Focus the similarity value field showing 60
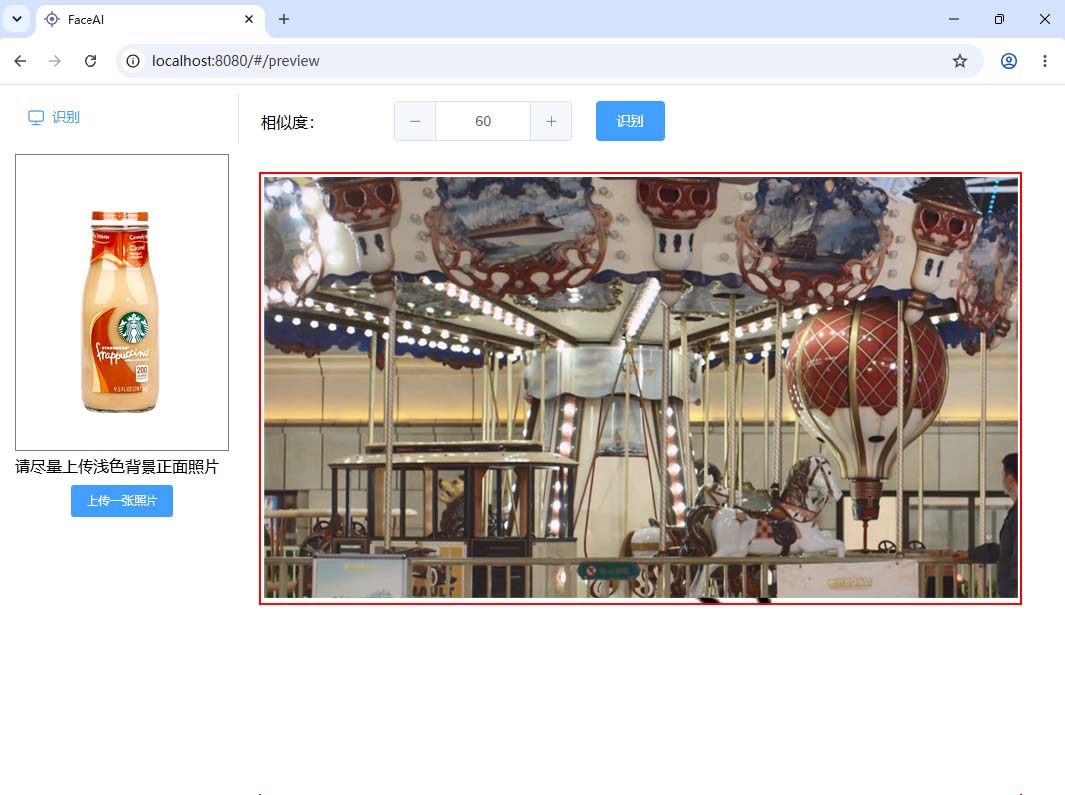Screen dimensions: 1065x795 pyautogui.click(x=483, y=122)
